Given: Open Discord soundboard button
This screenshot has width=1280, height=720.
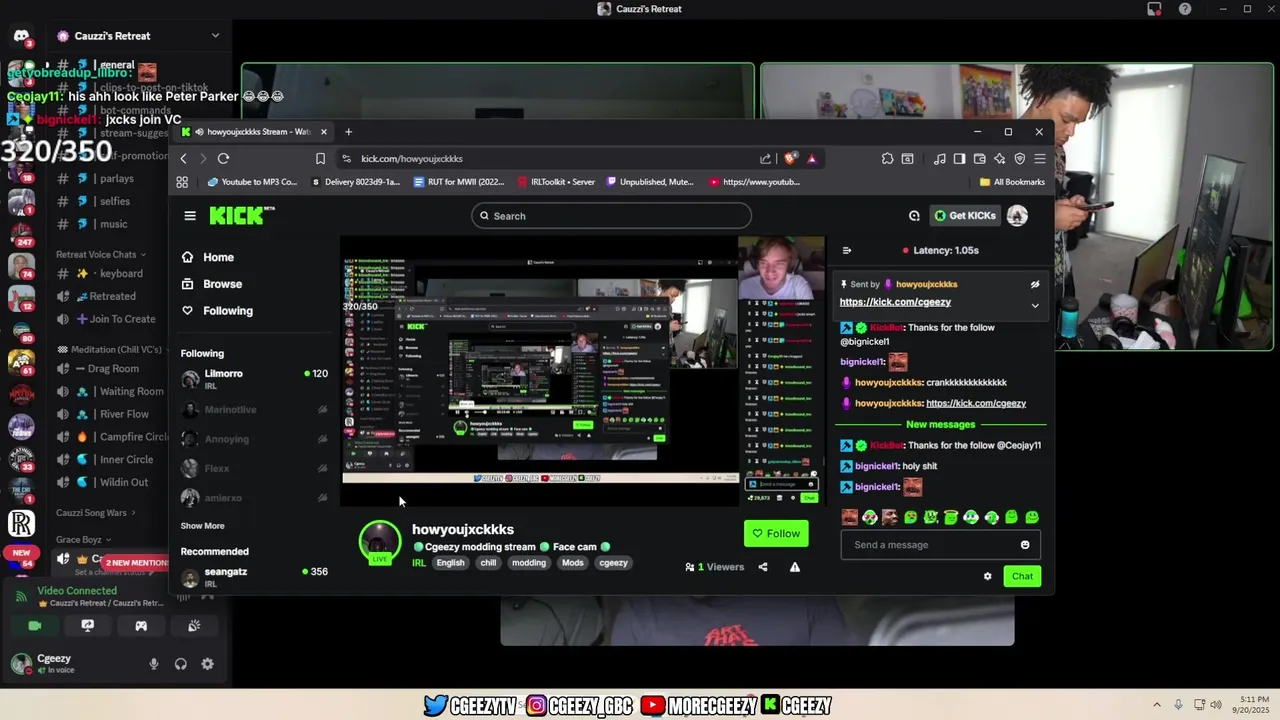Looking at the screenshot, I should click(x=194, y=626).
